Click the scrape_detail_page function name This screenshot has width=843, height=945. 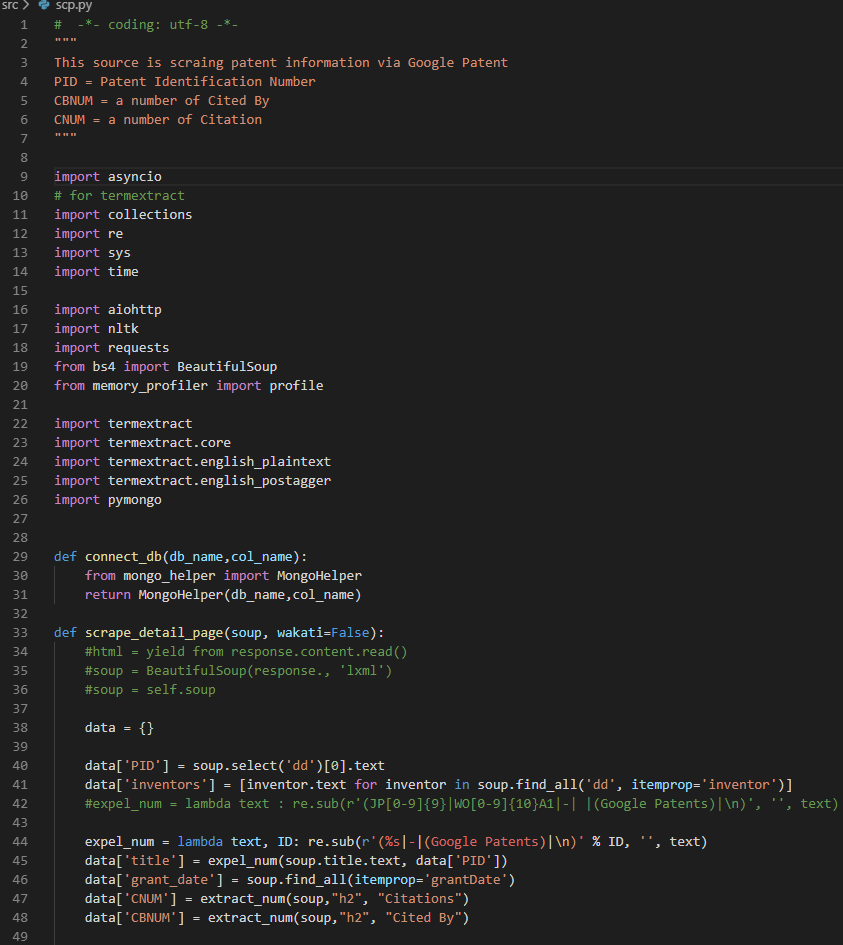pos(153,632)
